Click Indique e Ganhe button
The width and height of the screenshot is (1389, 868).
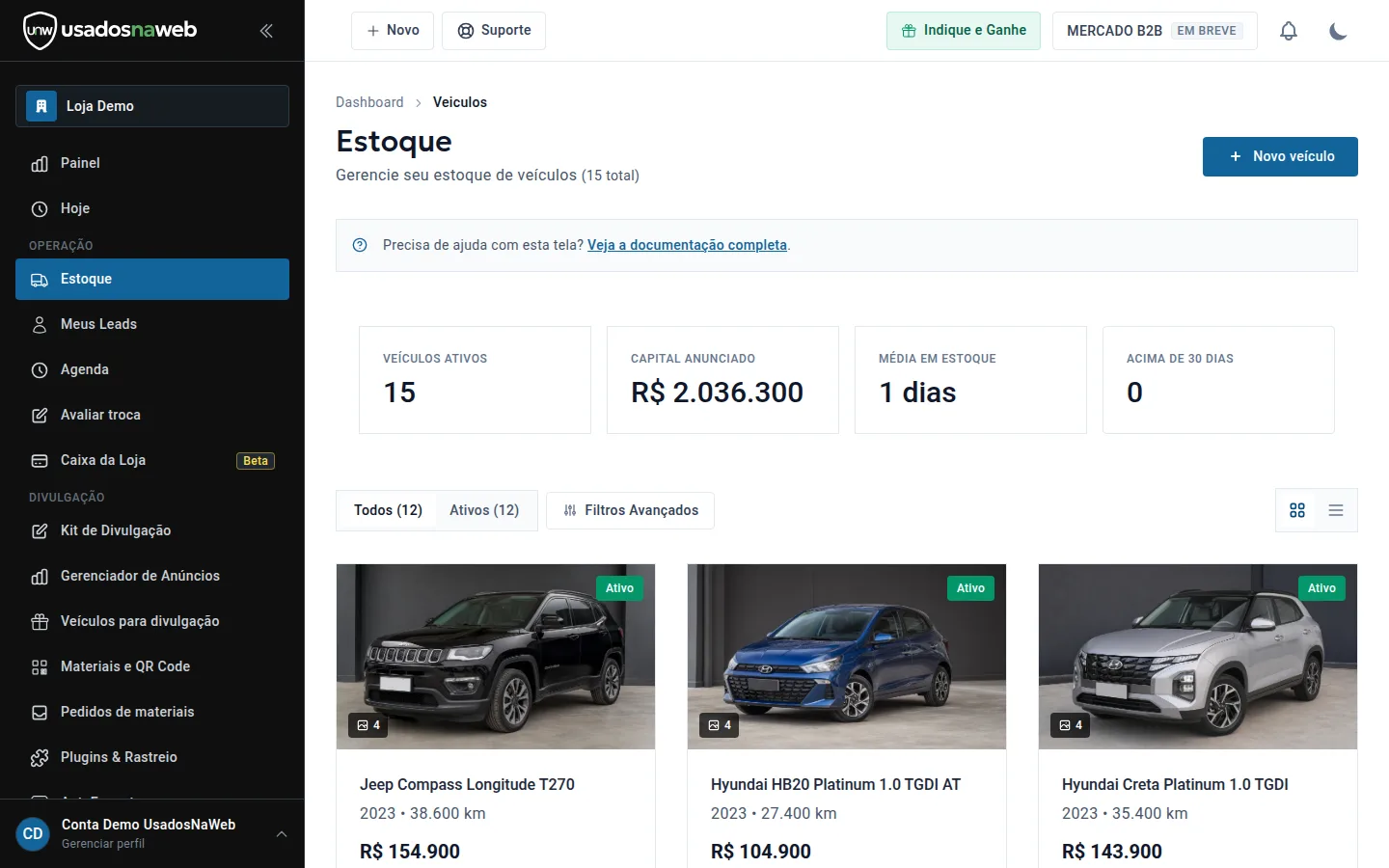click(x=964, y=31)
